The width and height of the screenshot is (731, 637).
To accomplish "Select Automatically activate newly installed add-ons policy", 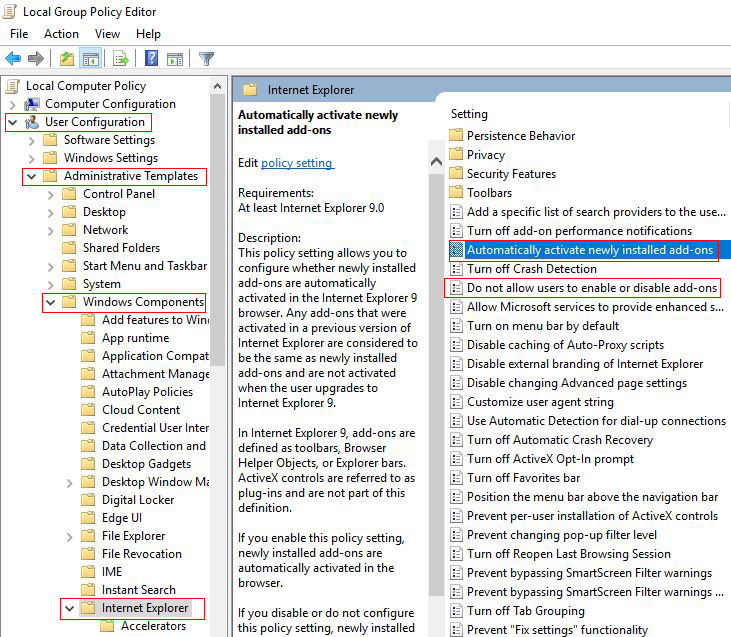I will 590,250.
